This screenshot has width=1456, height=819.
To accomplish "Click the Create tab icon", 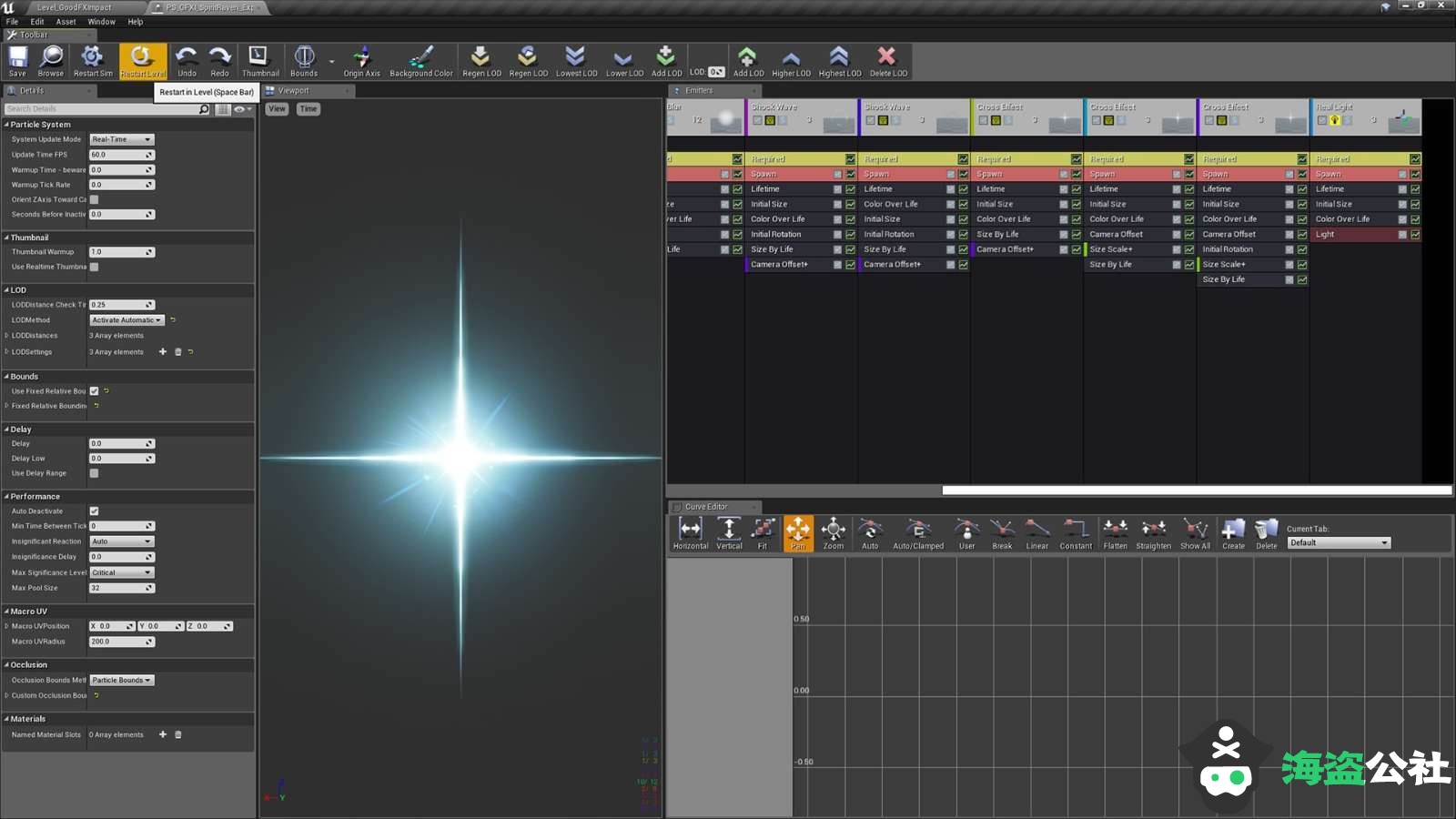I will tap(1233, 533).
